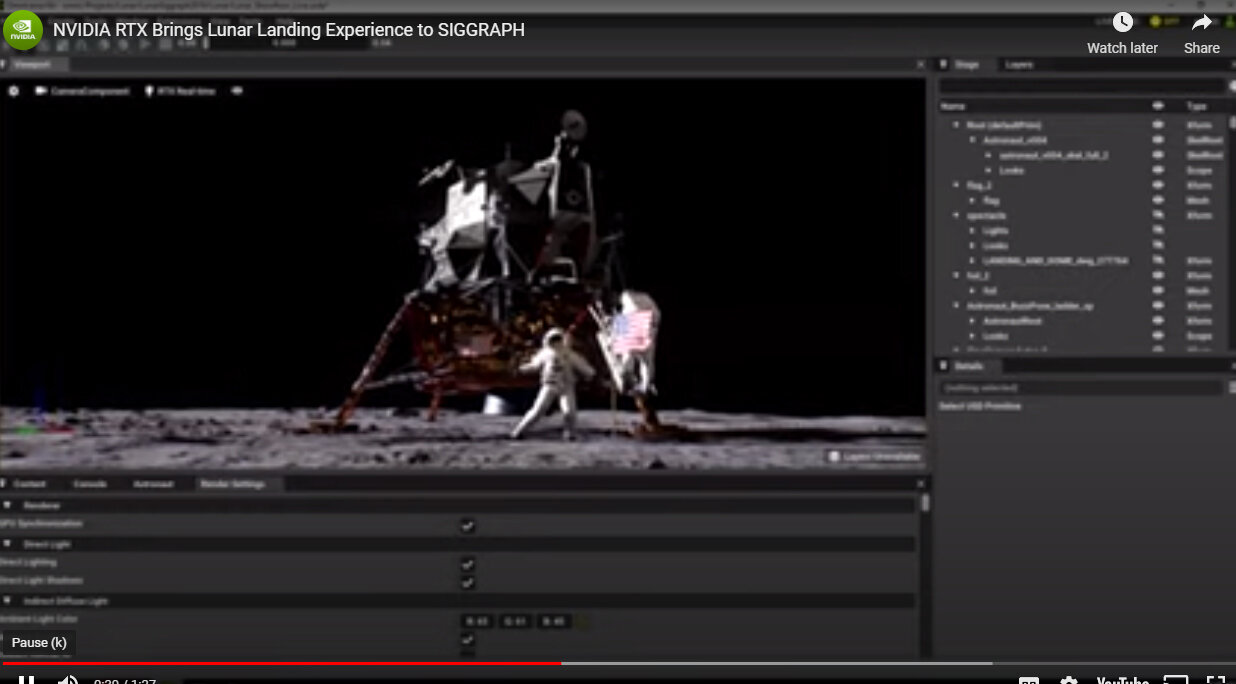Toggle the GPU Synchronization checkbox
The width and height of the screenshot is (1236, 684).
467,525
